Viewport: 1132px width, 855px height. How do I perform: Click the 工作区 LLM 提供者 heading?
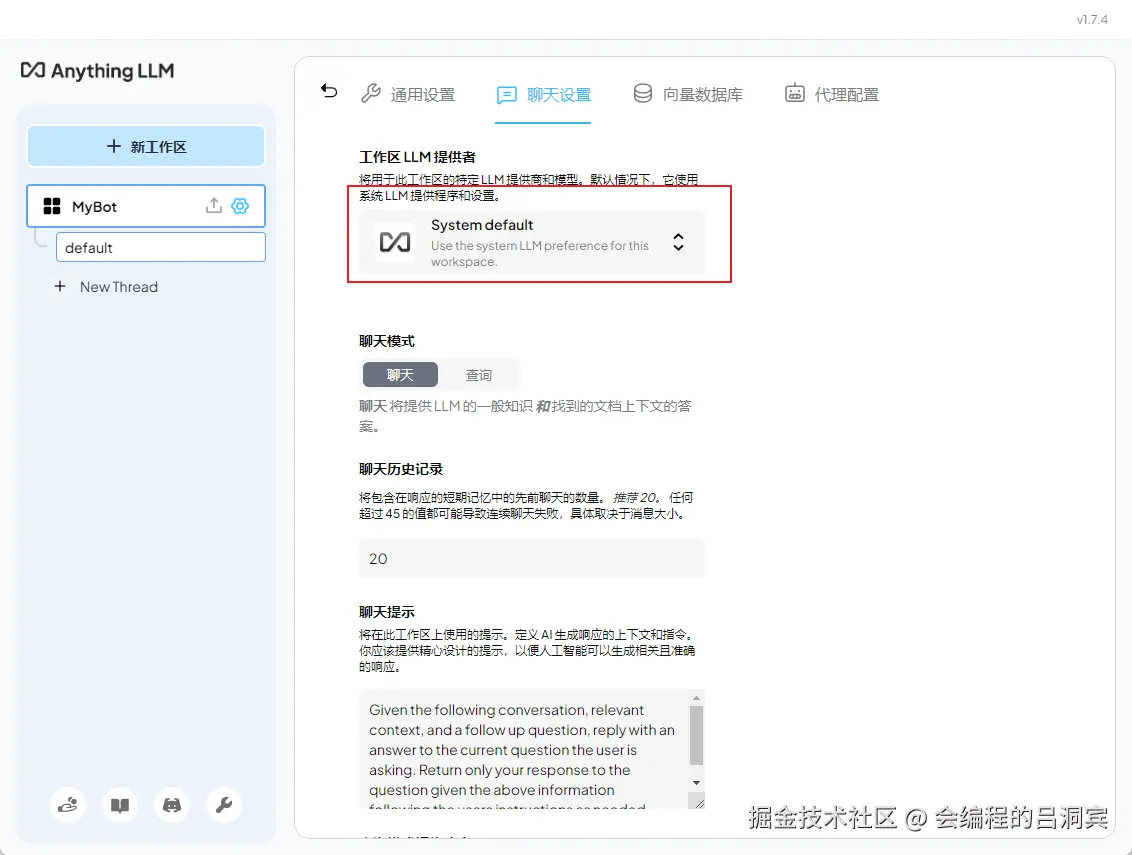click(x=417, y=157)
